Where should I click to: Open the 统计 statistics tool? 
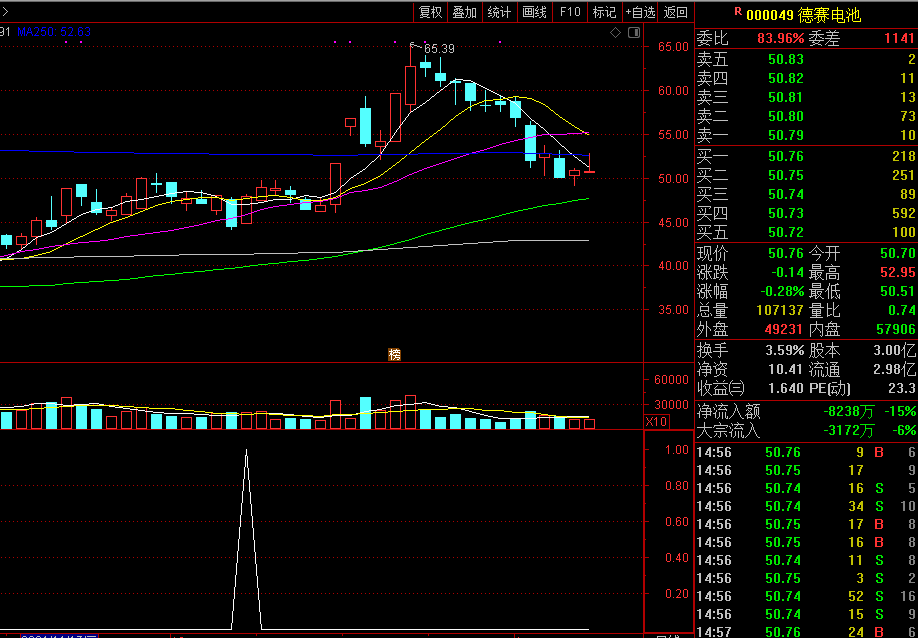click(x=499, y=12)
